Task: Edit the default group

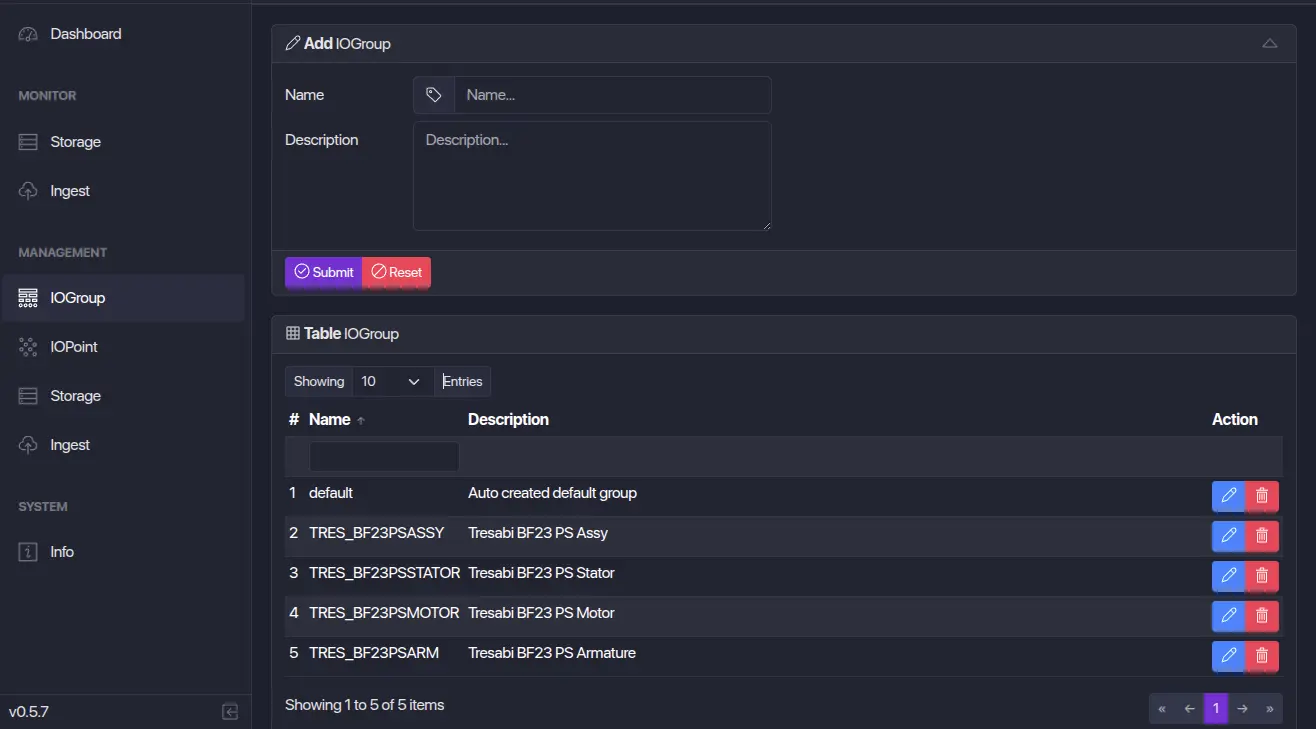Action: [x=1229, y=495]
